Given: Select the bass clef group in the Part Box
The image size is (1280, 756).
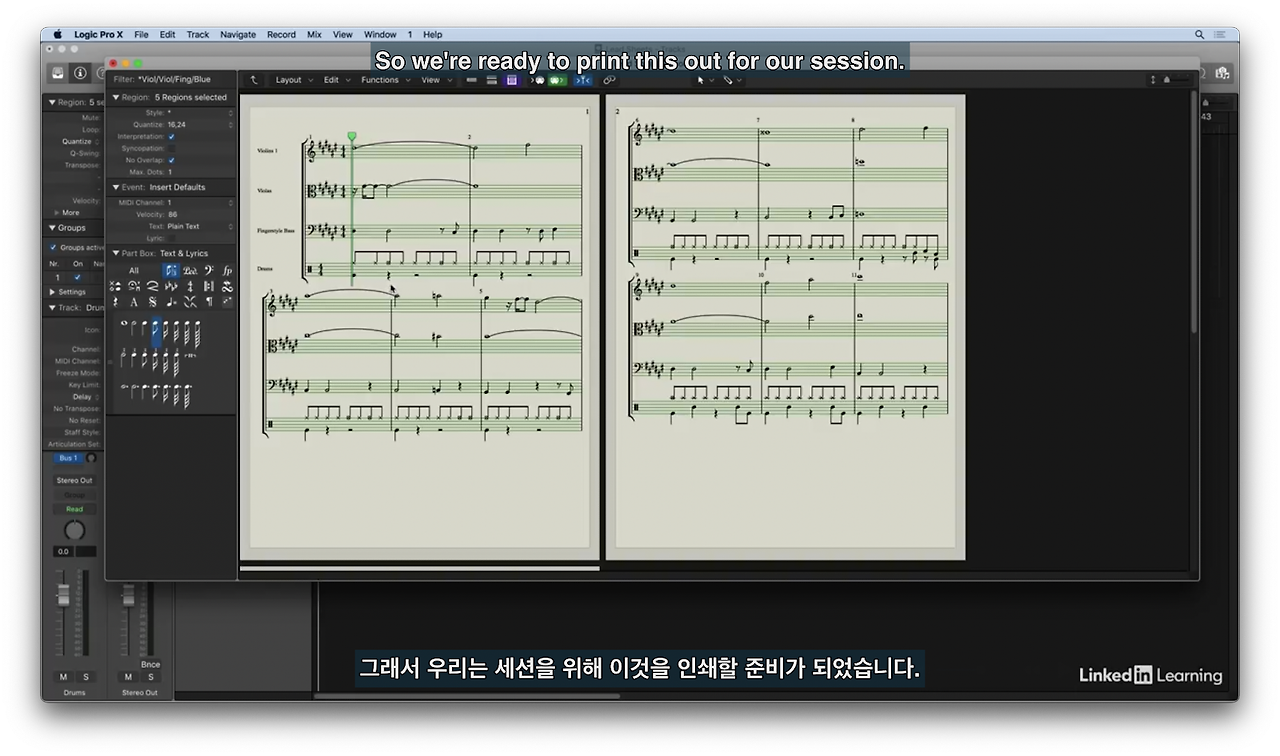Looking at the screenshot, I should pyautogui.click(x=209, y=270).
